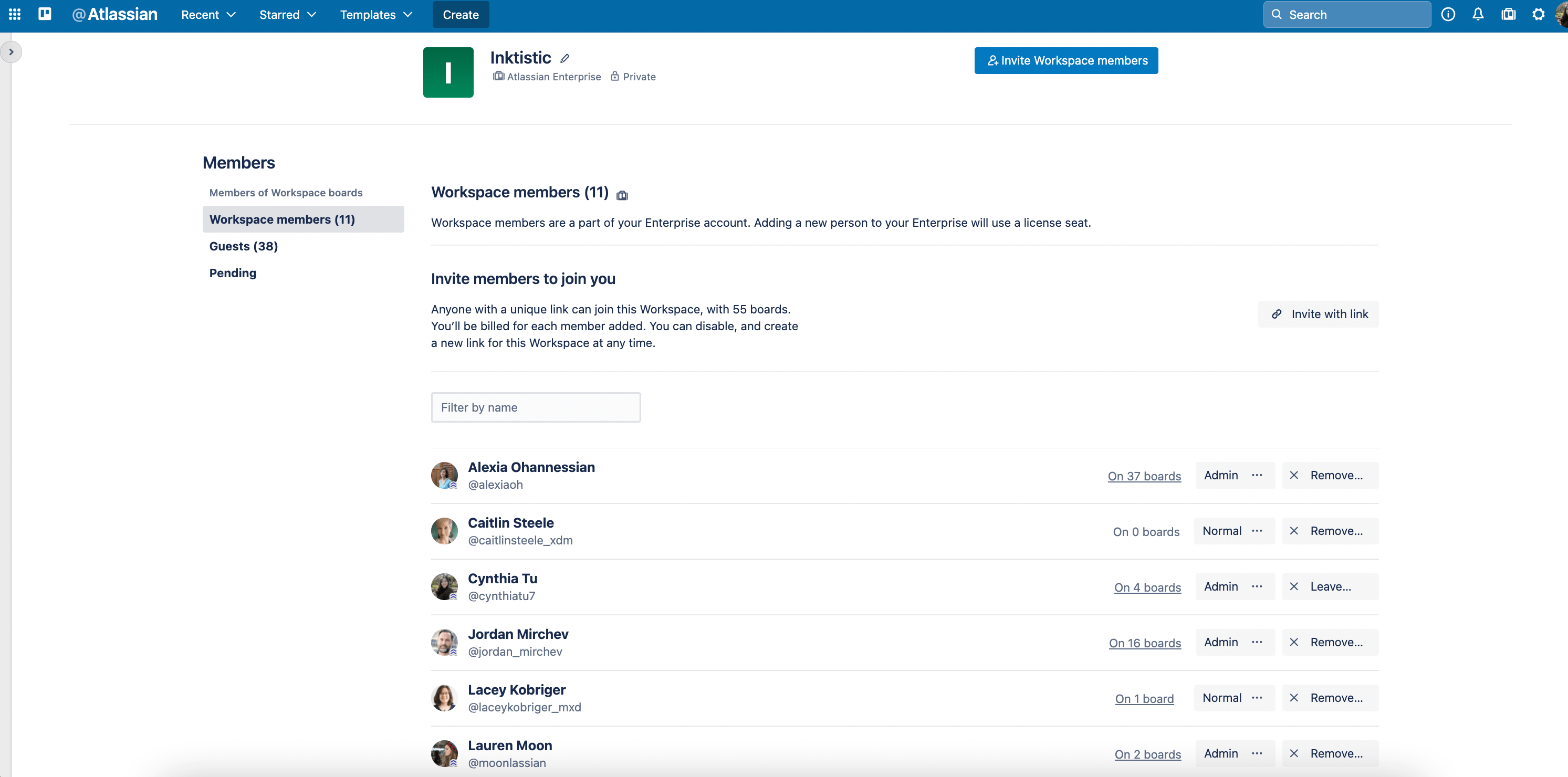Click the Trello app grid icon
This screenshot has width=1568, height=777.
[15, 15]
